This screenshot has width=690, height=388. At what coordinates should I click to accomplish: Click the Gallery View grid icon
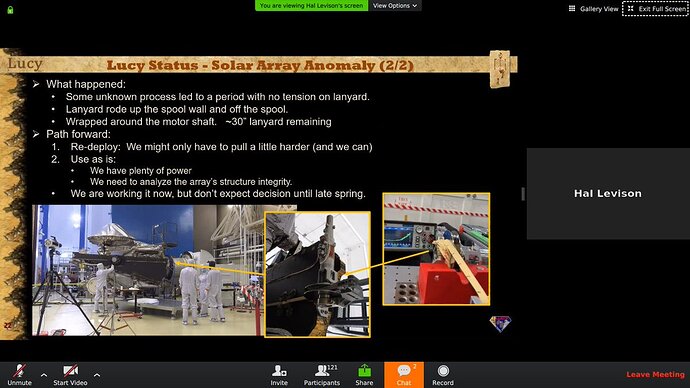point(572,8)
